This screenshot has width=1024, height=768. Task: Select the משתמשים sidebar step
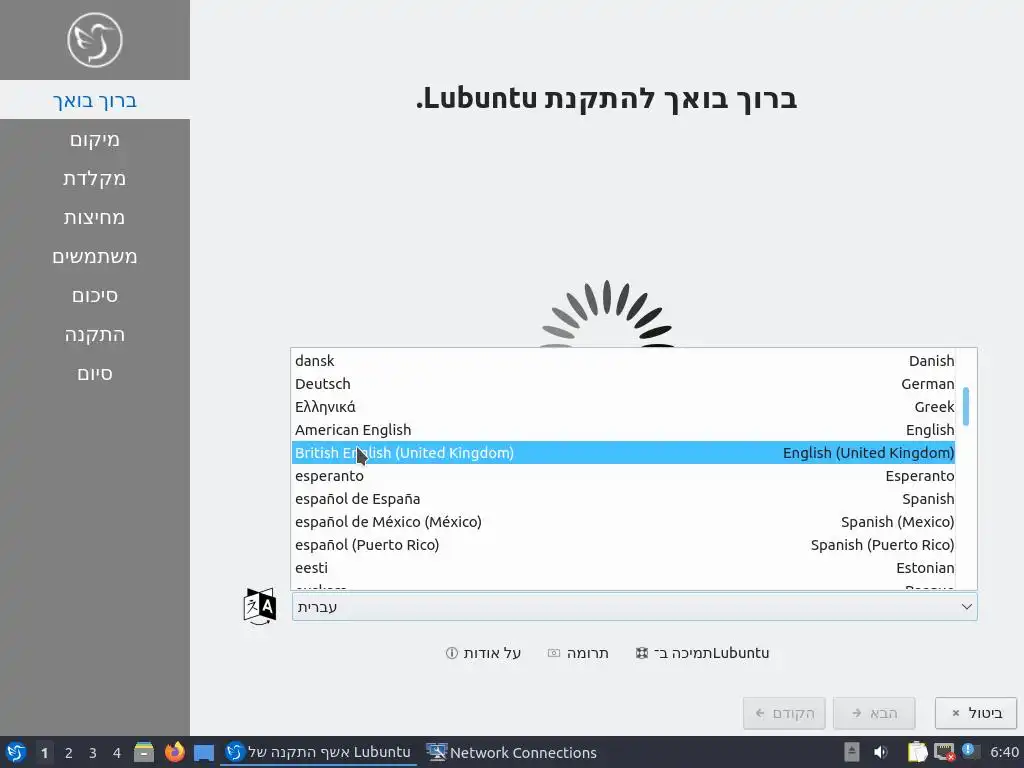[x=95, y=257]
